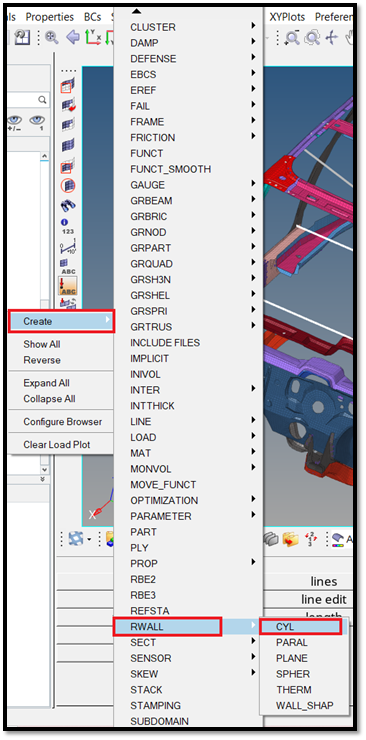Click the circular mesh mask icon
This screenshot has height=740, width=366.
coord(68,185)
